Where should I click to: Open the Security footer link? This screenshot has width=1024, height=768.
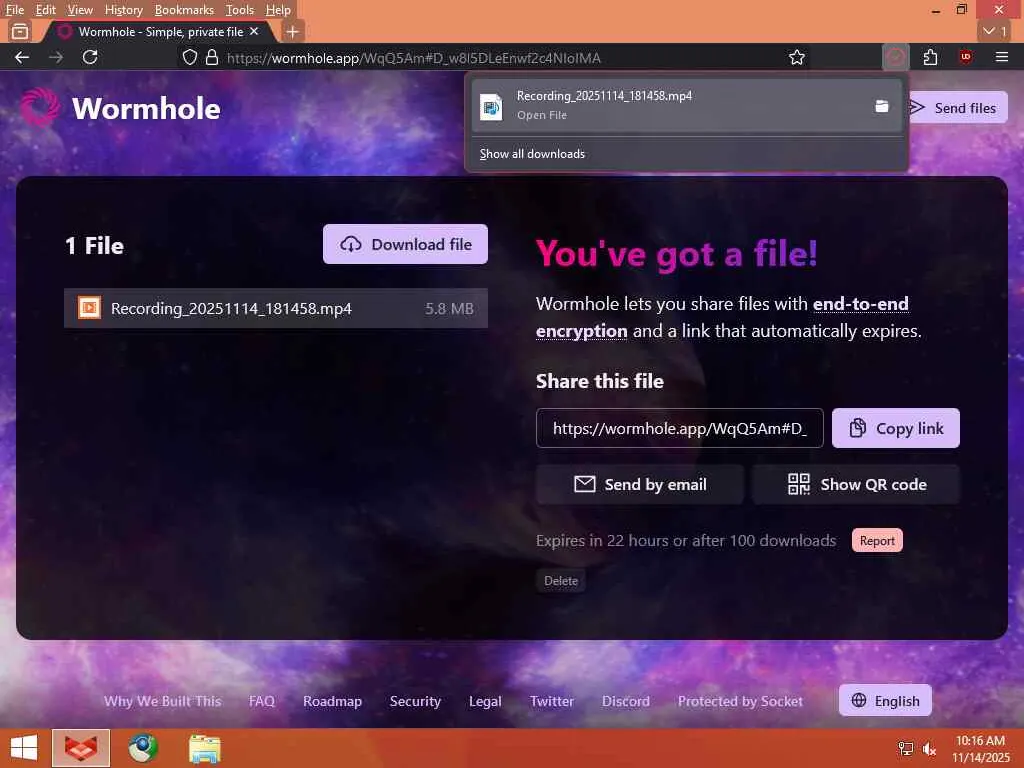pos(415,701)
